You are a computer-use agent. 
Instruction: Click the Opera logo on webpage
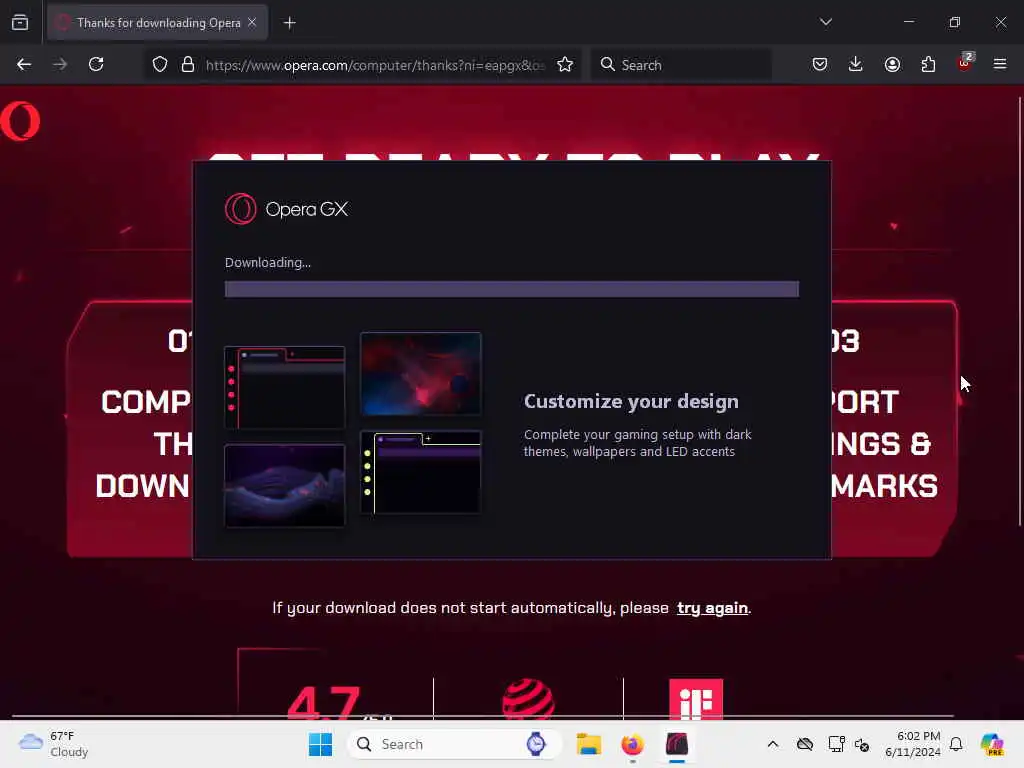(20, 121)
